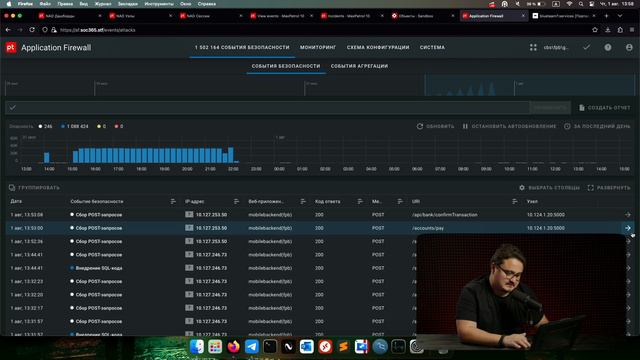640x360 pixels.
Task: Open details arrow for /accounts/pay event row
Action: (628, 228)
